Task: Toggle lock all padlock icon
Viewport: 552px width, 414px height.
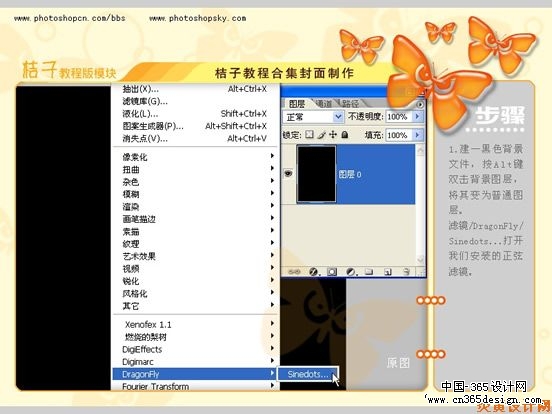Action: (345, 134)
